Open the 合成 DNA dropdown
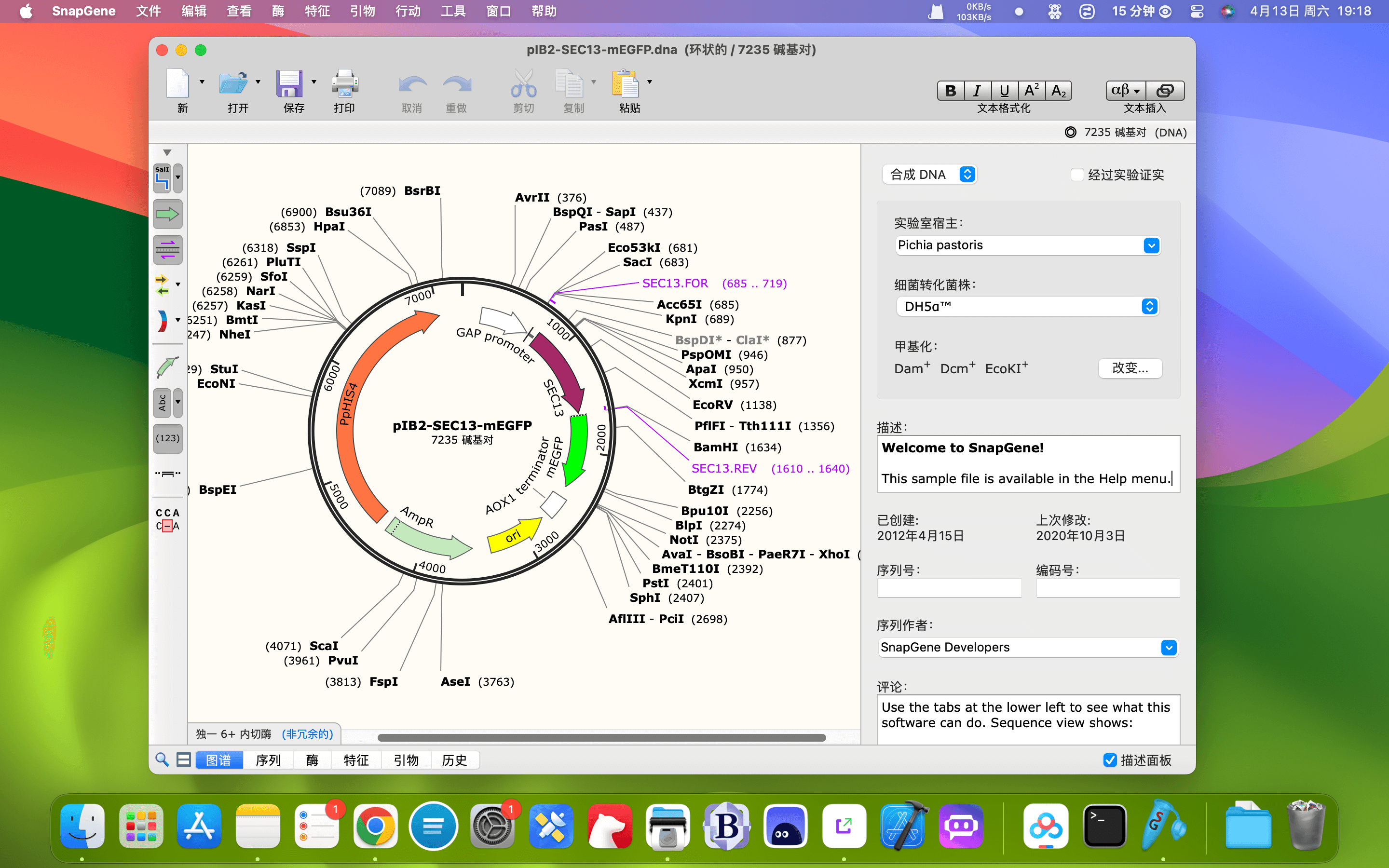The image size is (1389, 868). (929, 174)
